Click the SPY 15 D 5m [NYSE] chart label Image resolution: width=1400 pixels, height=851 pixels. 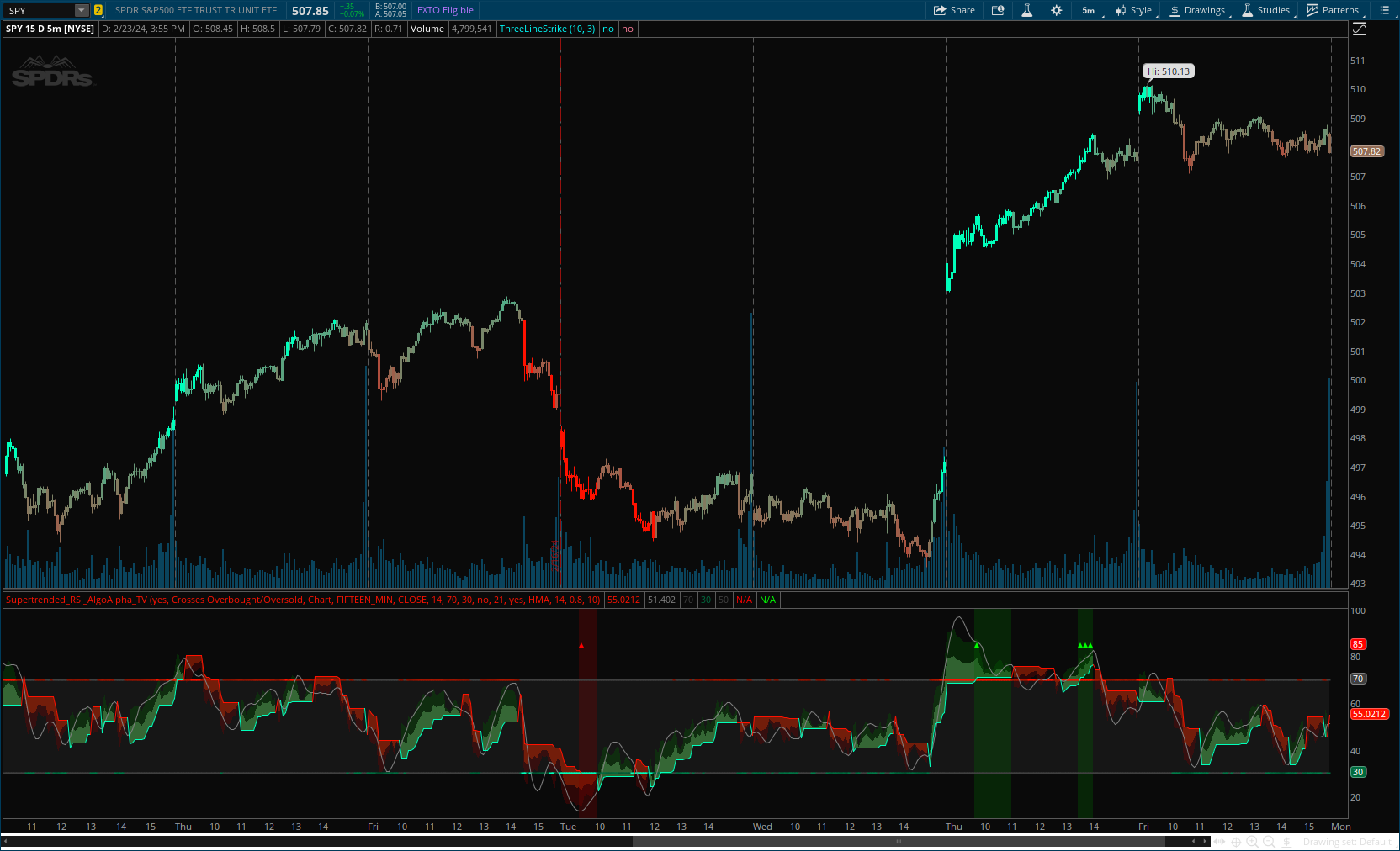click(x=50, y=29)
